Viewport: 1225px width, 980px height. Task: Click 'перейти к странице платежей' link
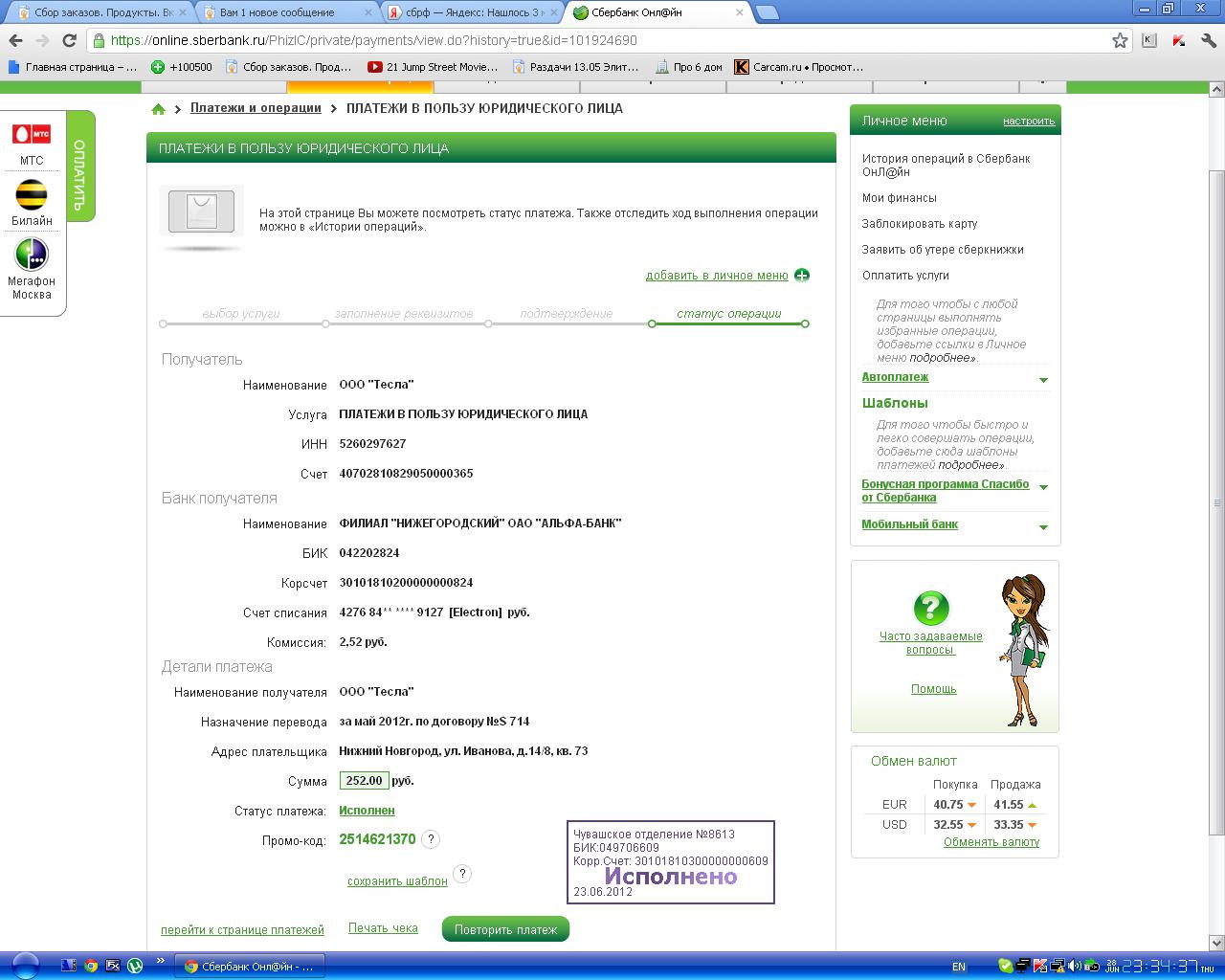[x=242, y=930]
